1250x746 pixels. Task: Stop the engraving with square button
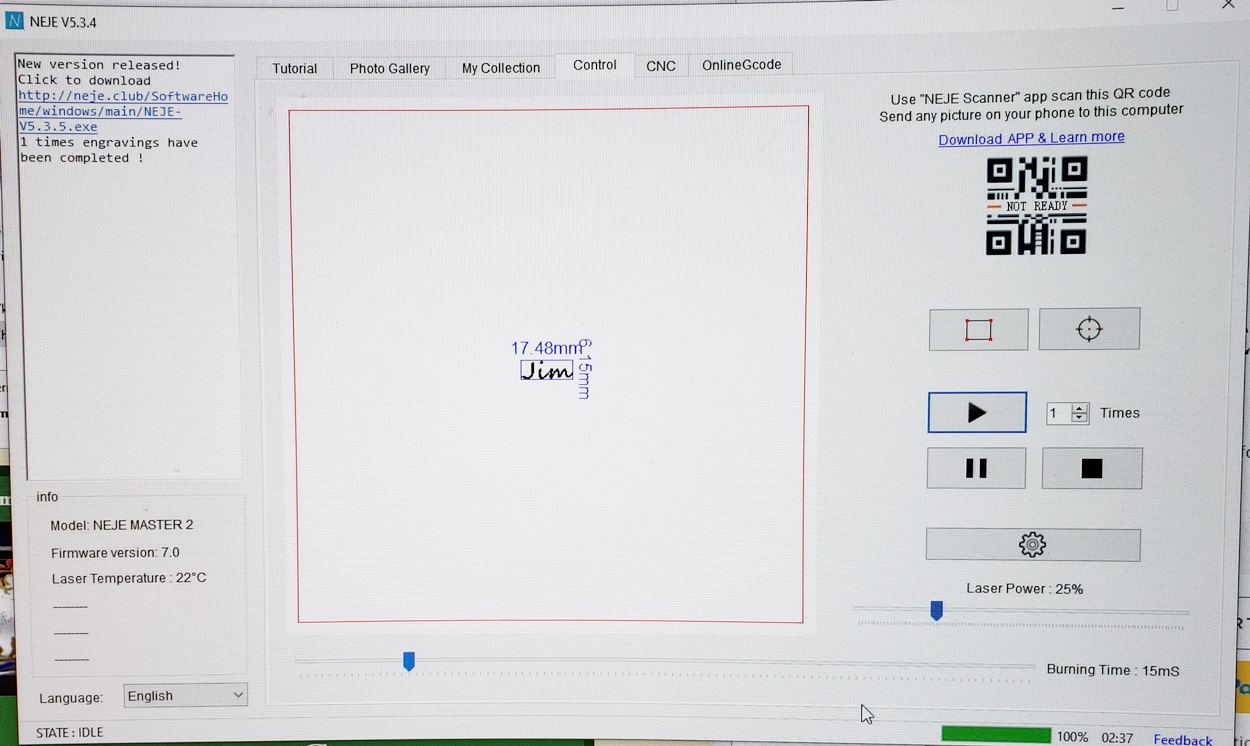pyautogui.click(x=1091, y=468)
